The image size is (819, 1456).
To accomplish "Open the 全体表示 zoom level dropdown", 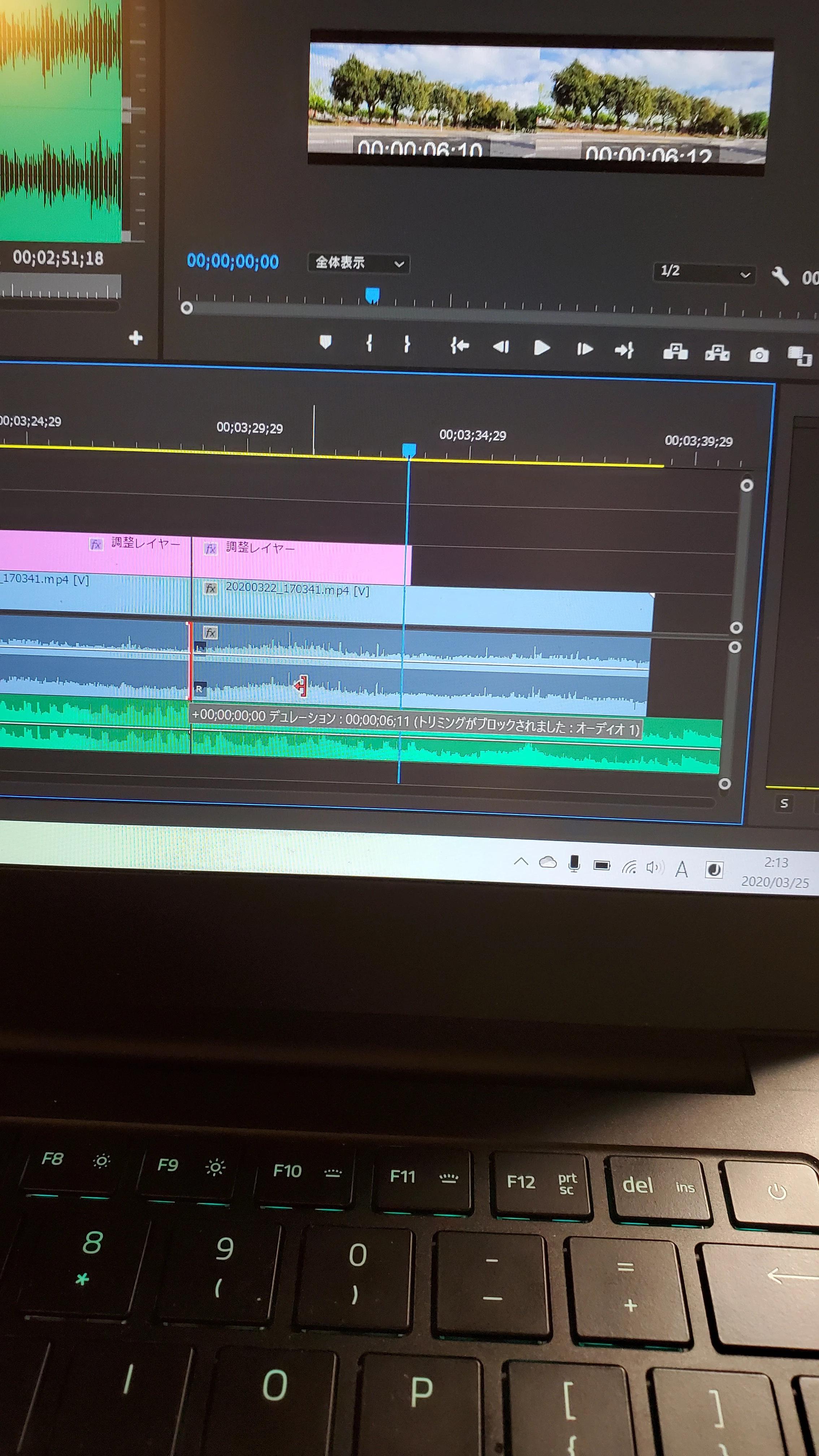I will (x=359, y=263).
